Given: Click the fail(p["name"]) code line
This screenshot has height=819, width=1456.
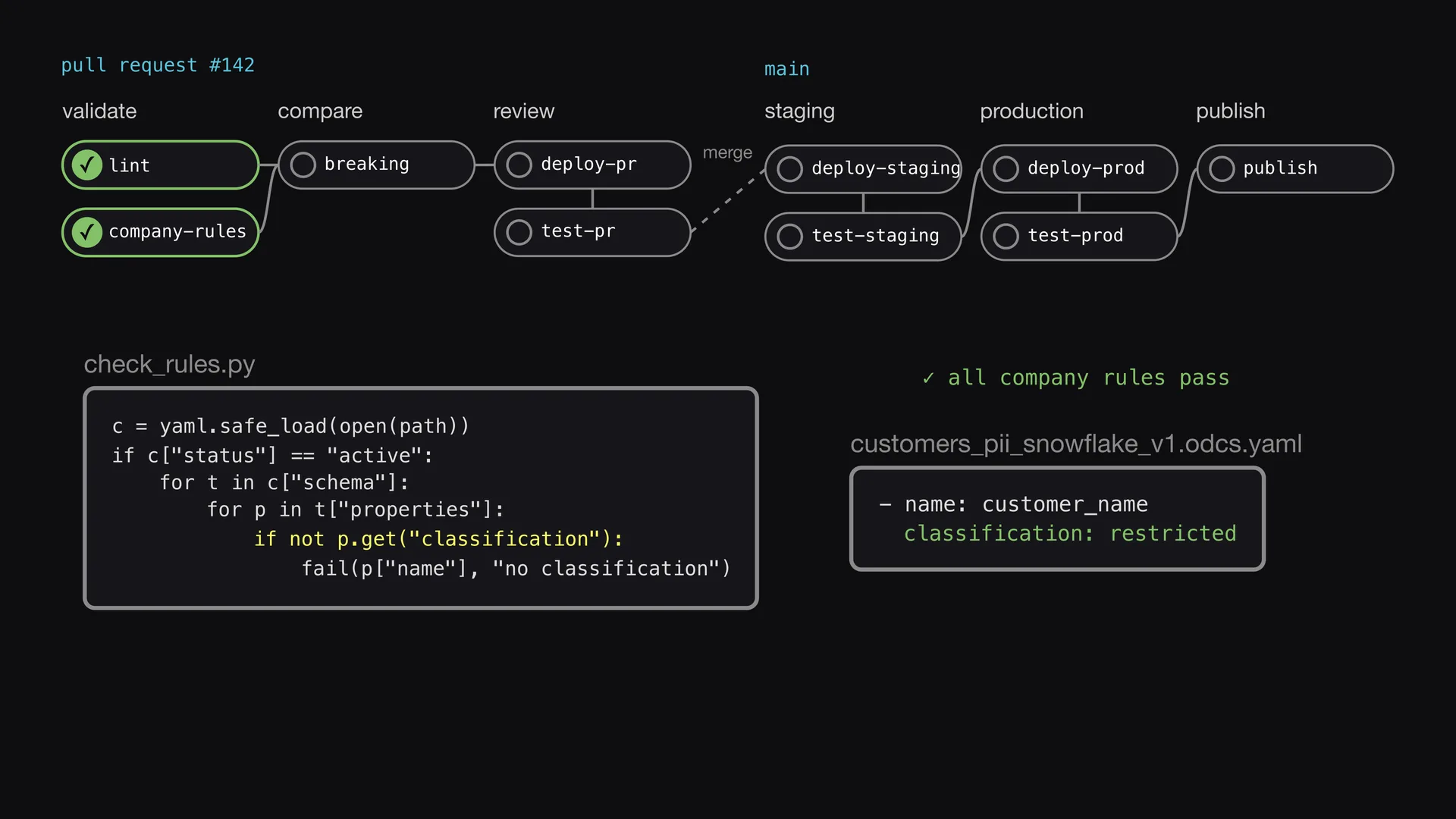Looking at the screenshot, I should [x=516, y=569].
